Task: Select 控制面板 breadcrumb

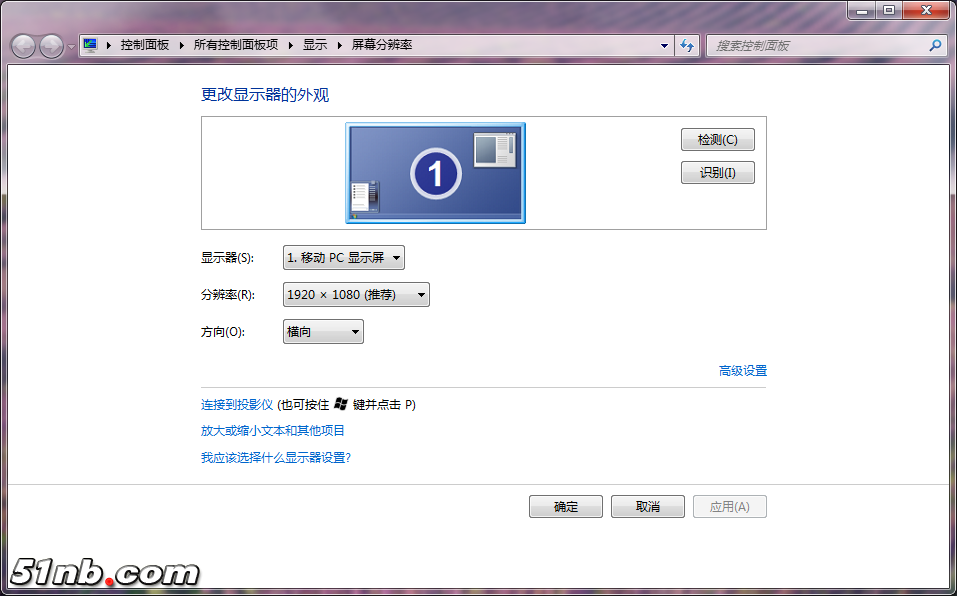Action: (145, 45)
